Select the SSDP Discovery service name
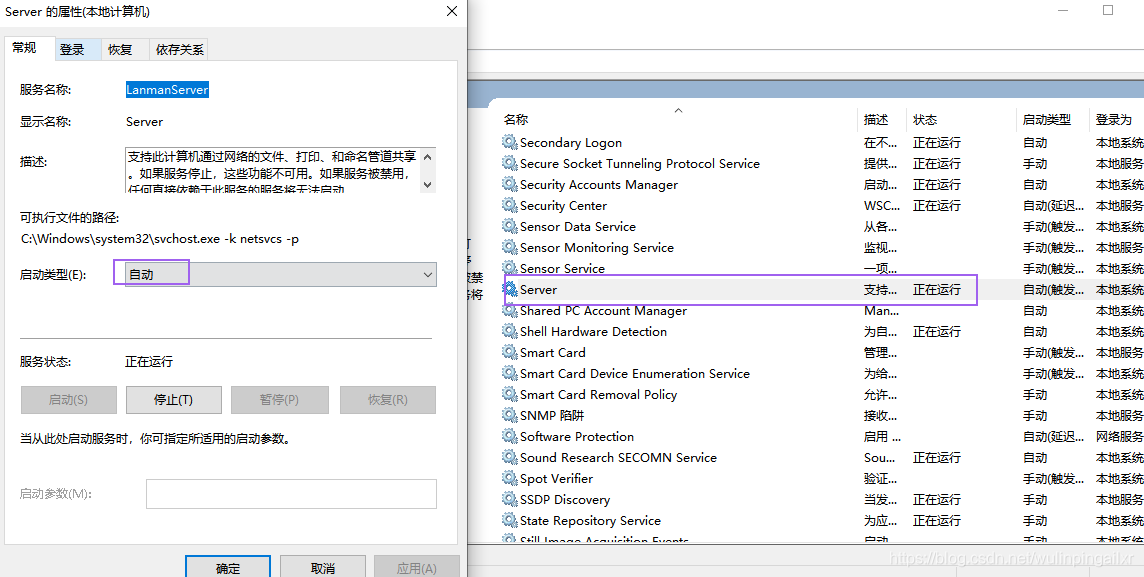This screenshot has width=1144, height=577. click(565, 500)
